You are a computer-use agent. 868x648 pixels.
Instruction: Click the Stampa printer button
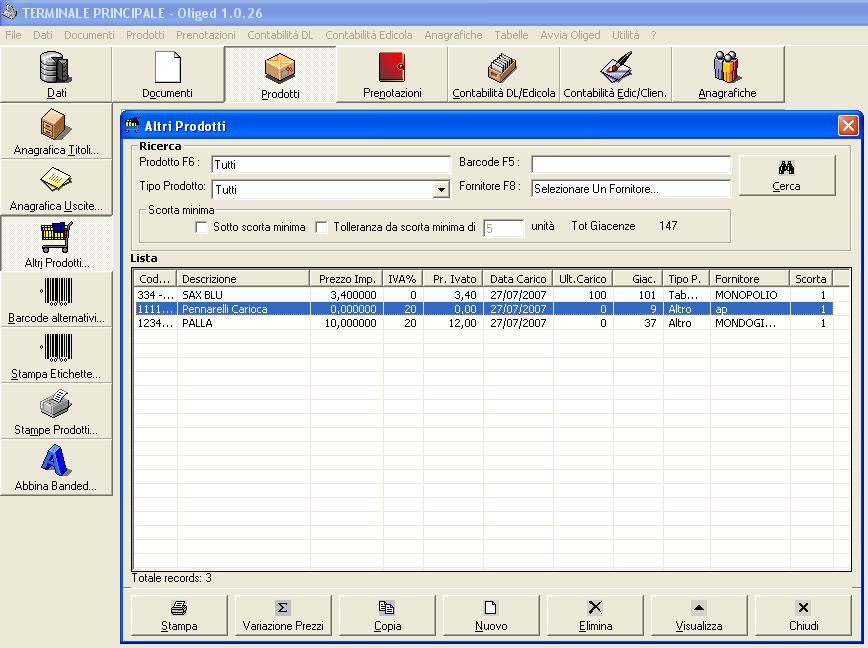(179, 615)
